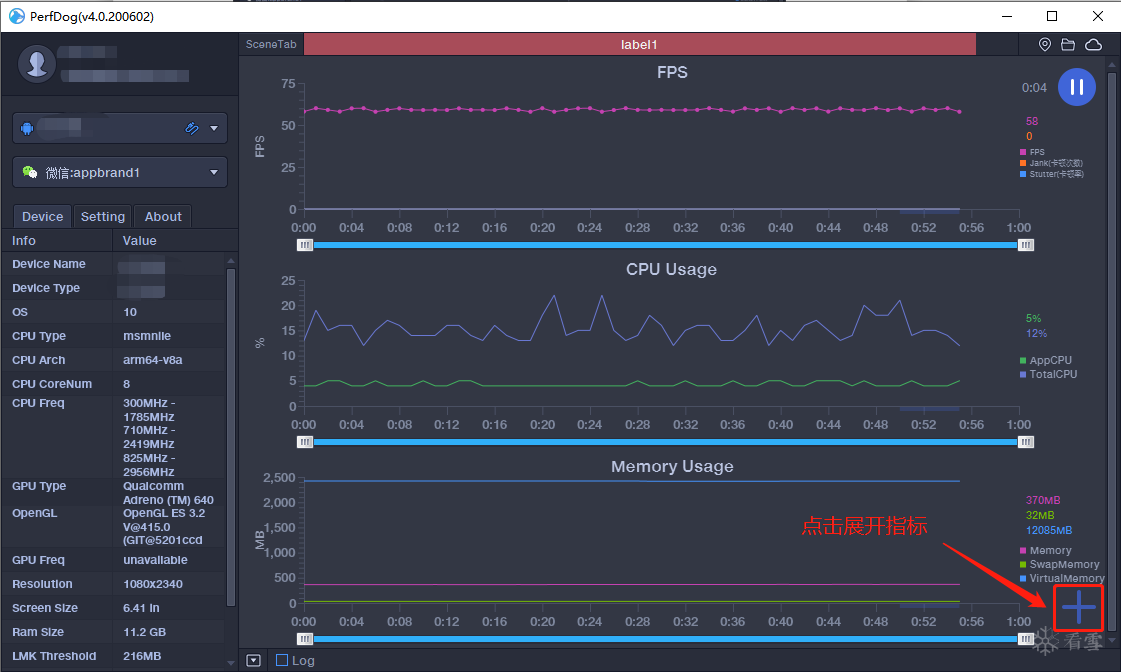Click the FPS chart's left range slider handle
1121x672 pixels.
pyautogui.click(x=305, y=245)
